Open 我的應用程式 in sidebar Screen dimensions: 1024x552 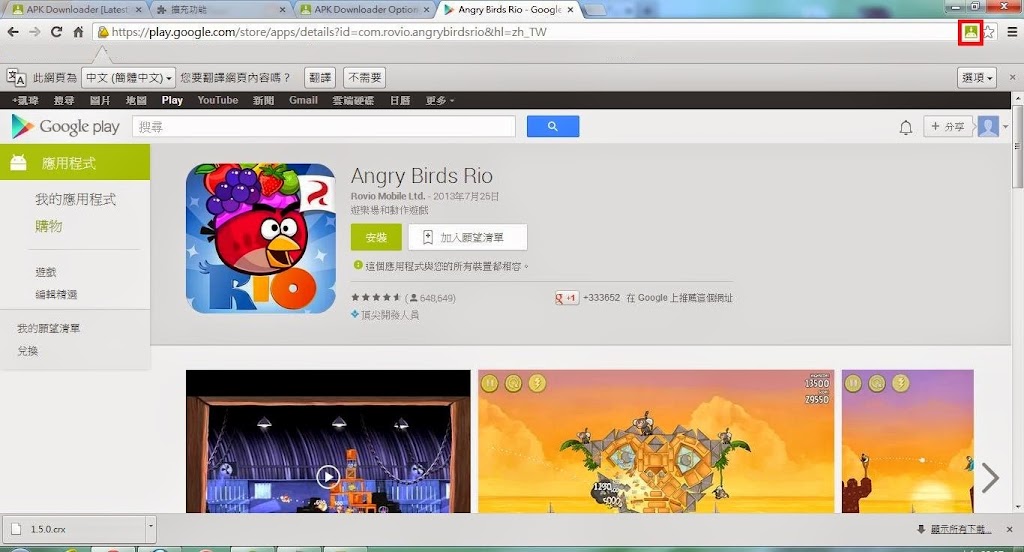pos(76,200)
